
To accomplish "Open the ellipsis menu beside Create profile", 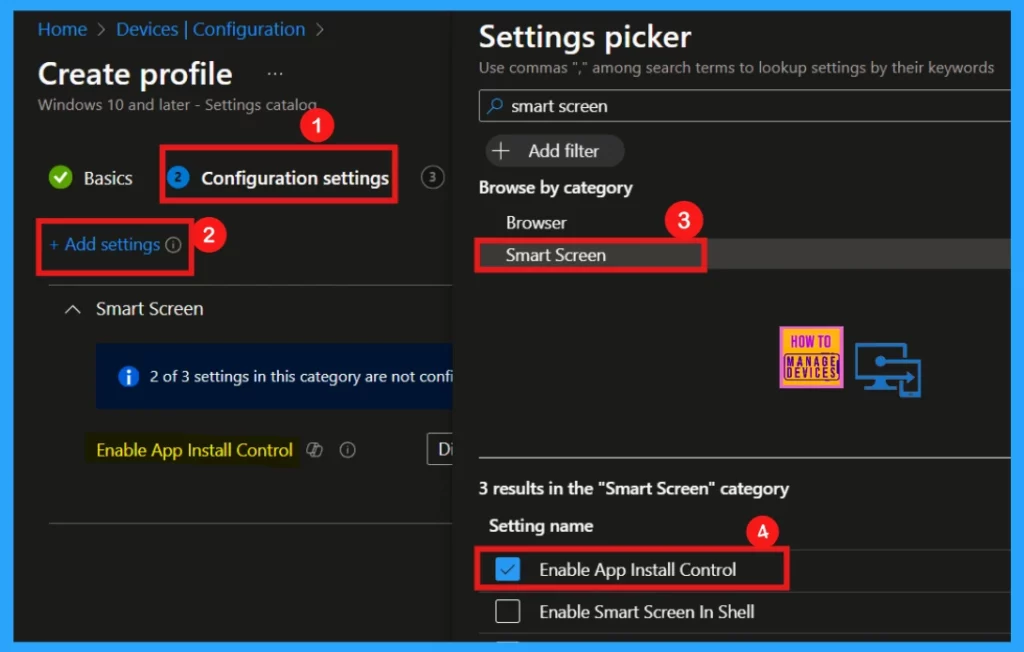I will 275,74.
